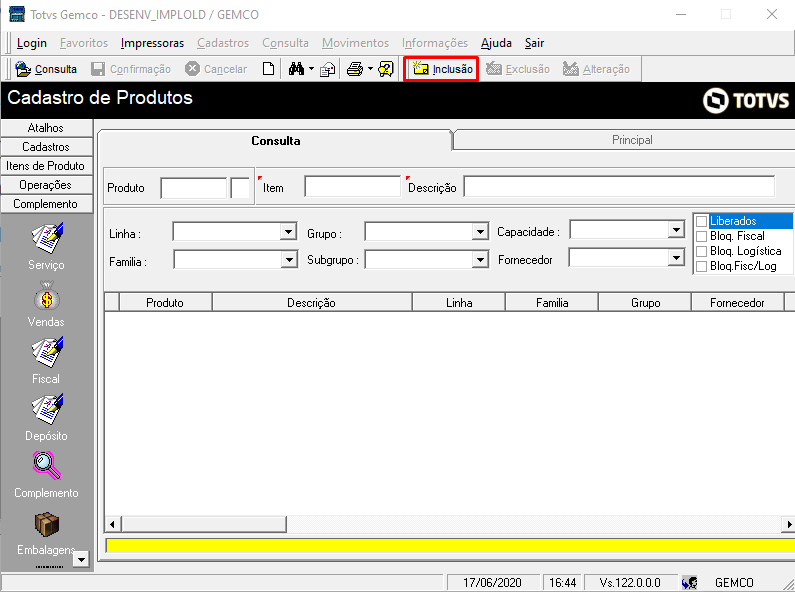Click the Operações sidebar button
Image resolution: width=795 pixels, height=592 pixels.
pos(46,185)
